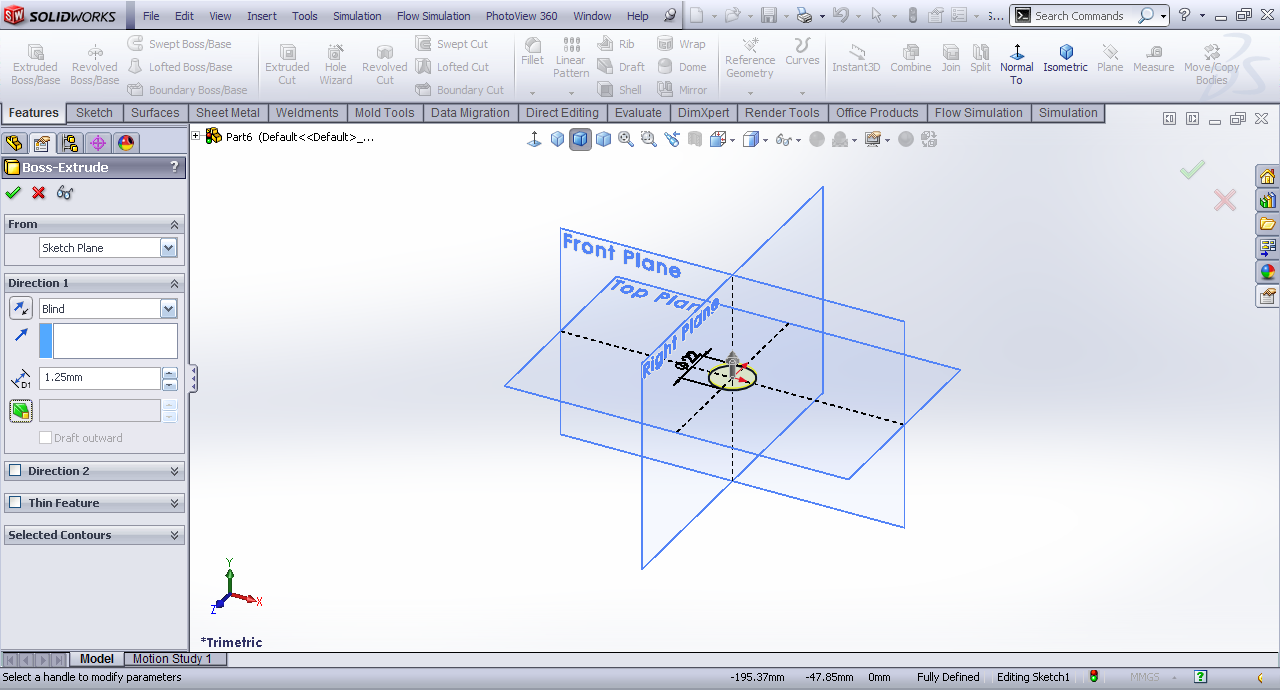Open the File menu
Viewport: 1280px width, 690px height.
151,16
